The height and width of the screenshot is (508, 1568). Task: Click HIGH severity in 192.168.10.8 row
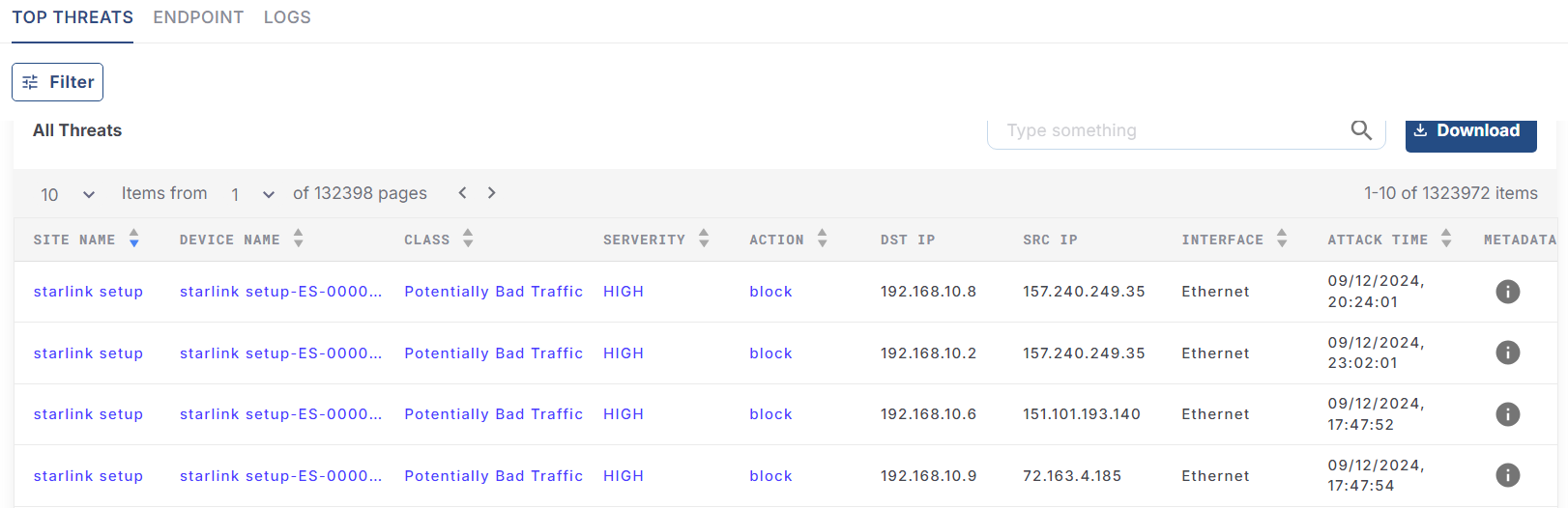[x=624, y=292]
